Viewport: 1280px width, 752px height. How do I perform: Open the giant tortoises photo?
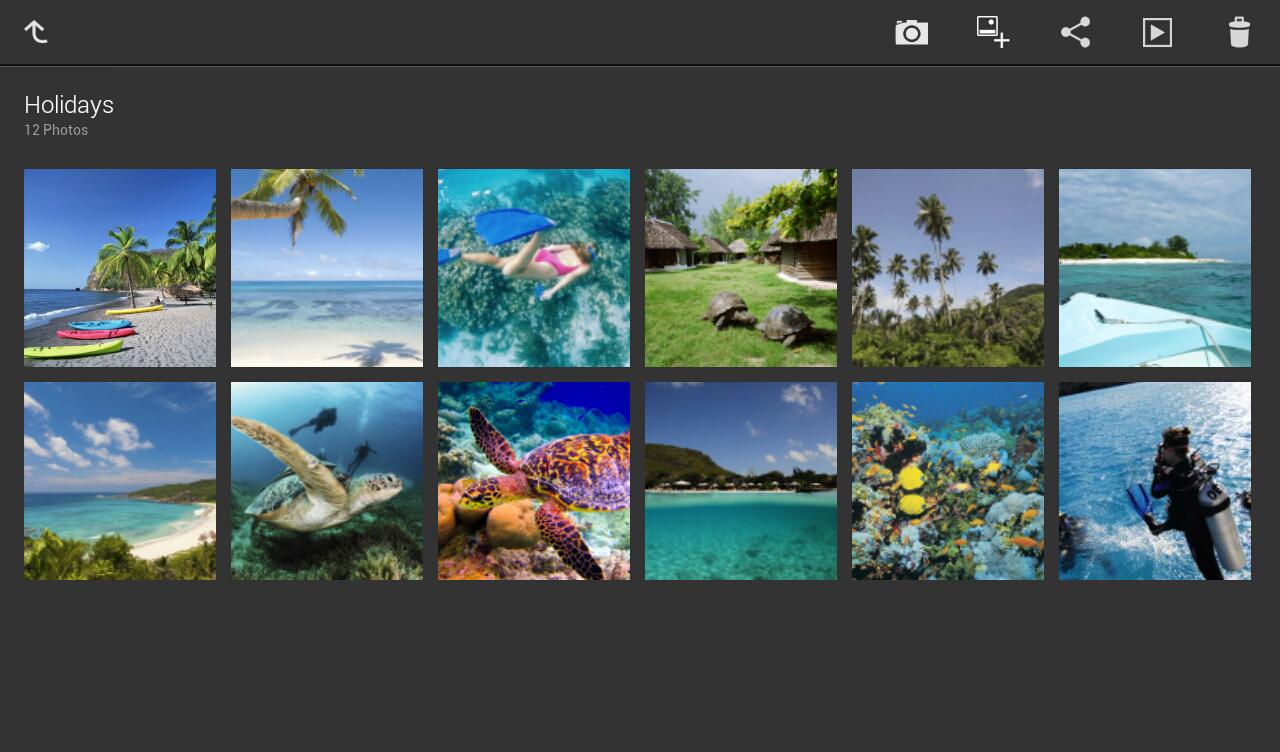pyautogui.click(x=741, y=268)
